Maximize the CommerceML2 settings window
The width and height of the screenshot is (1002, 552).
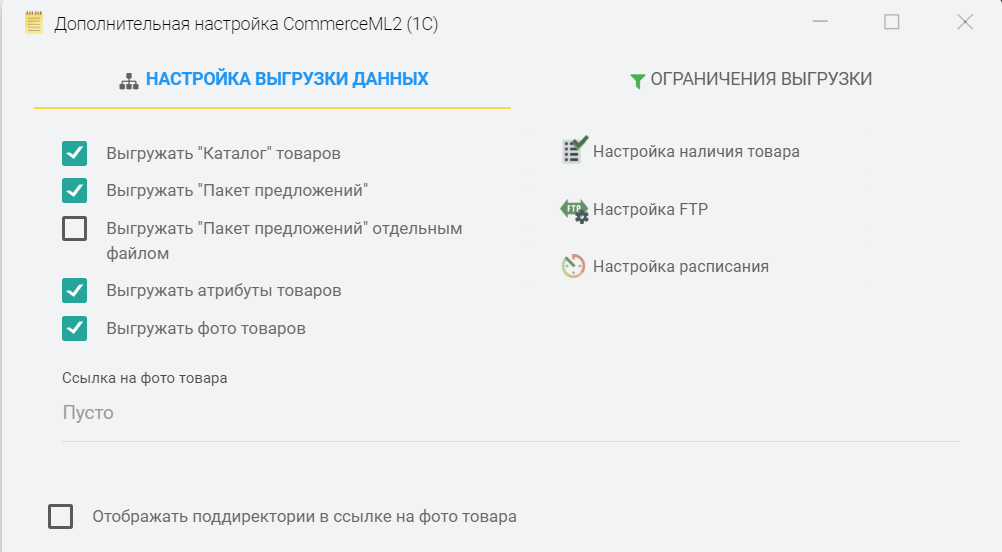tap(892, 23)
